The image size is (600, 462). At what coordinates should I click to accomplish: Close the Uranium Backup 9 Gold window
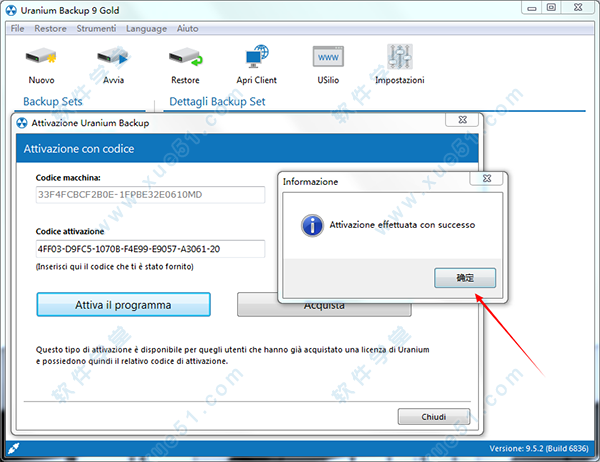tap(578, 8)
